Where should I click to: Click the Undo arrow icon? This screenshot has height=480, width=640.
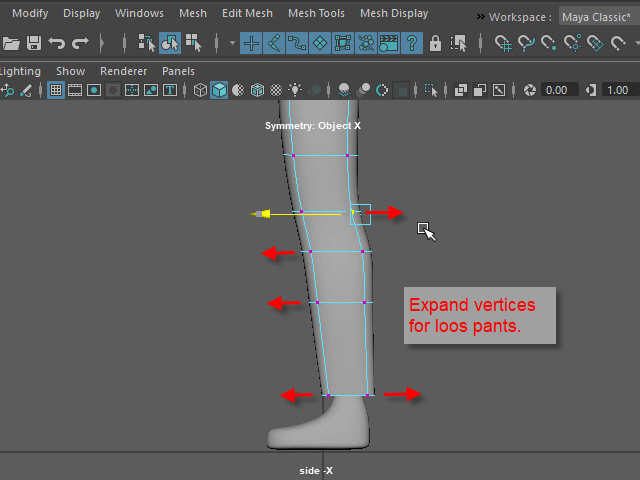[57, 43]
